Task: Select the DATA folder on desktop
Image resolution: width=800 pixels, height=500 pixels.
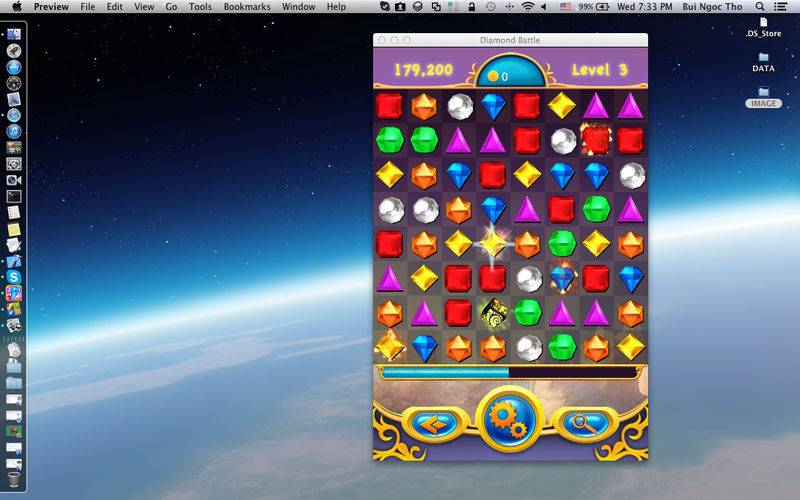Action: pyautogui.click(x=763, y=62)
